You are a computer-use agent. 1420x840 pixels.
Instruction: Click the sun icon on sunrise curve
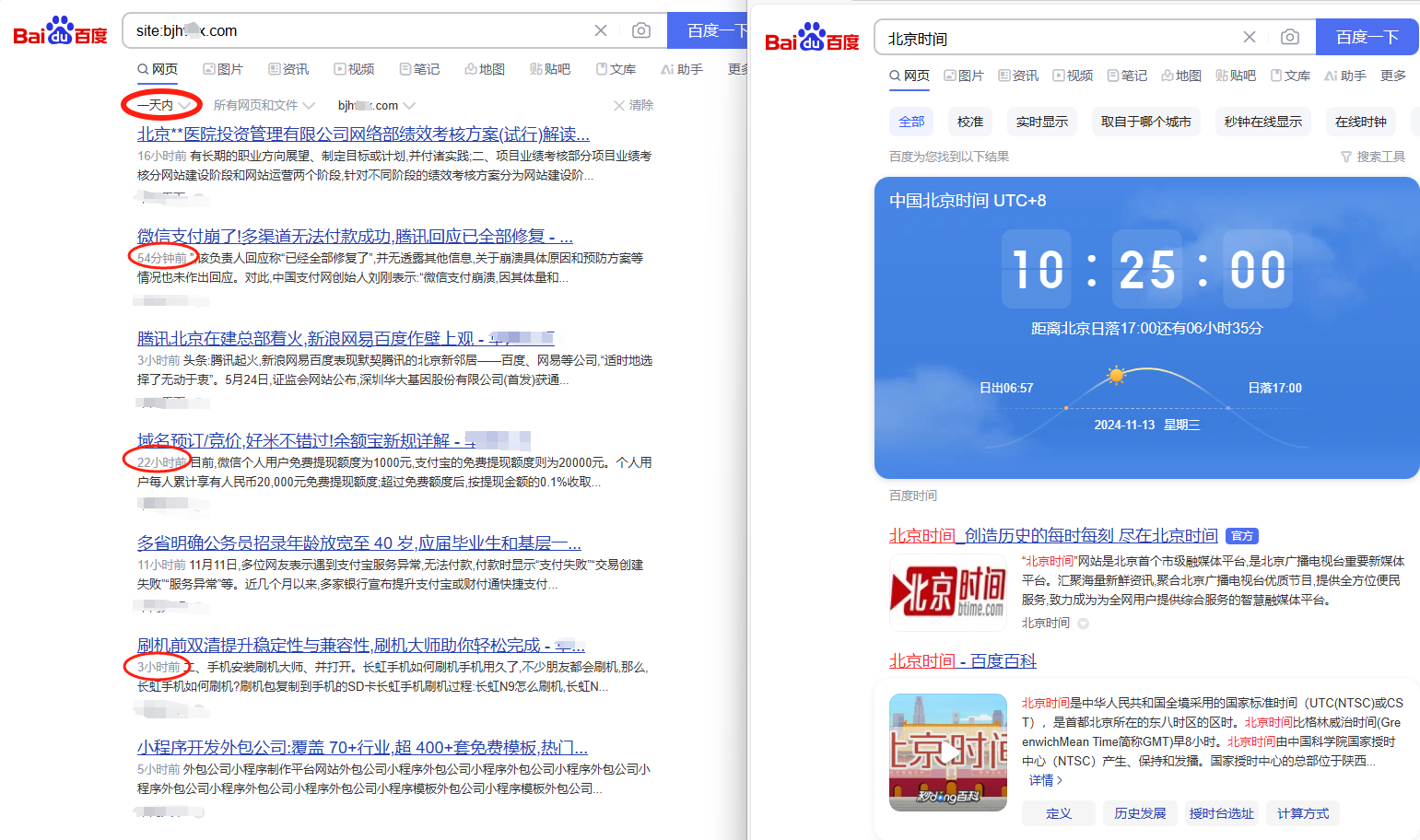tap(1117, 375)
